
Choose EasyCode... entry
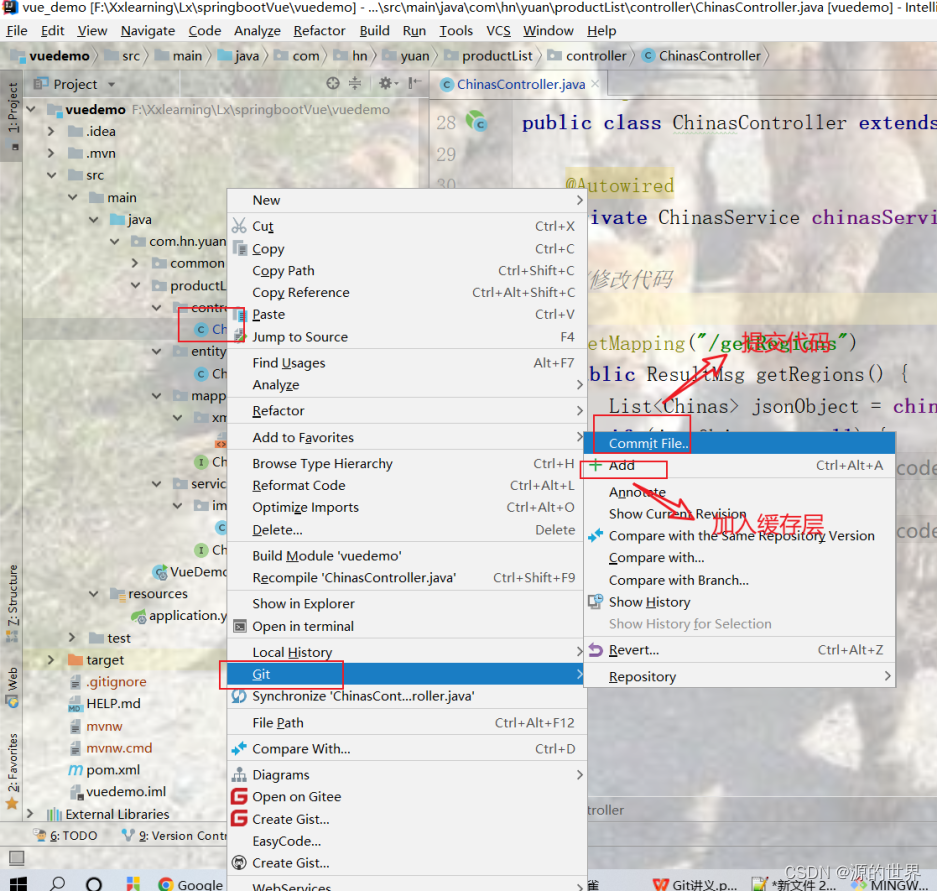click(x=406, y=841)
